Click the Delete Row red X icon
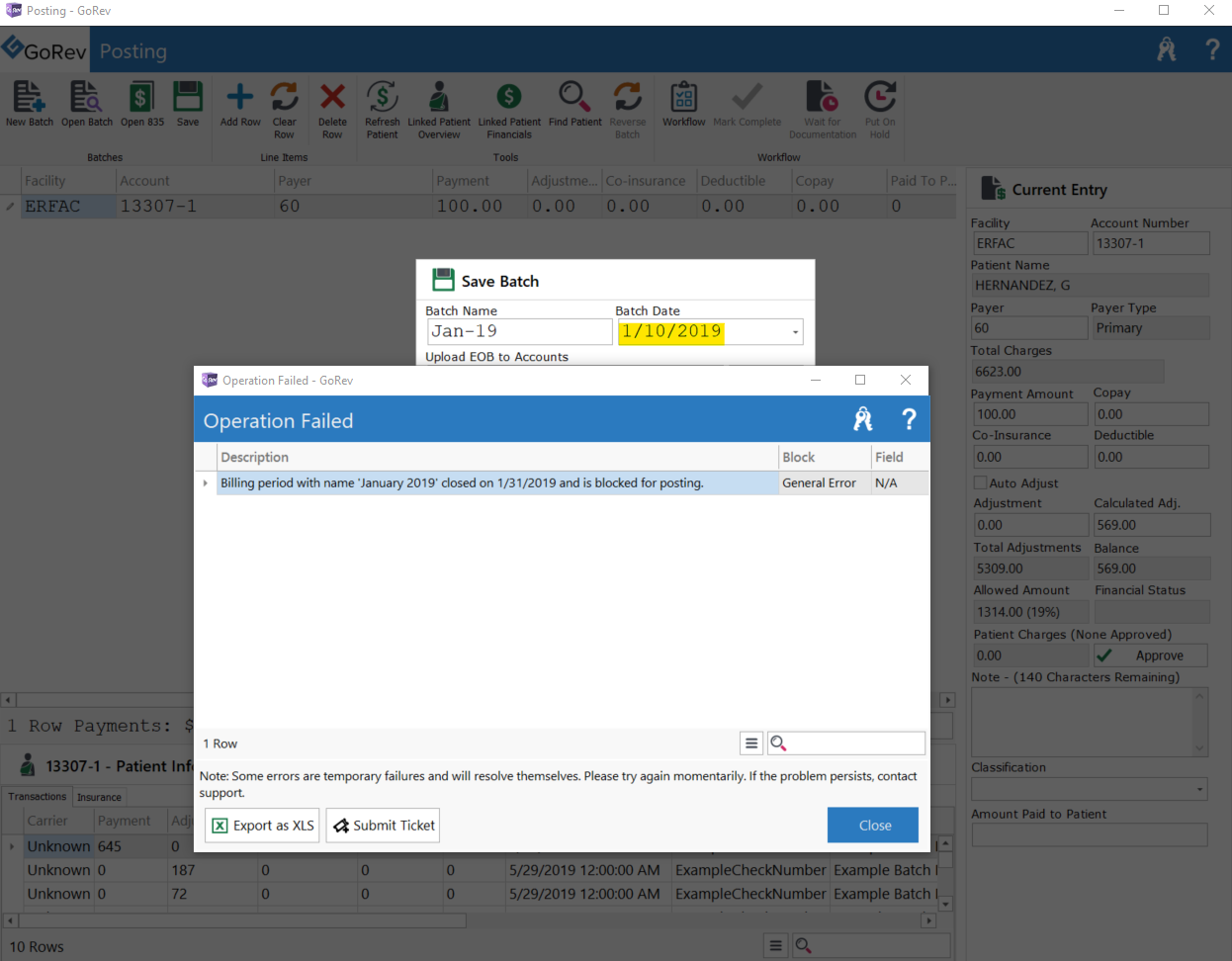The width and height of the screenshot is (1232, 961). (332, 97)
